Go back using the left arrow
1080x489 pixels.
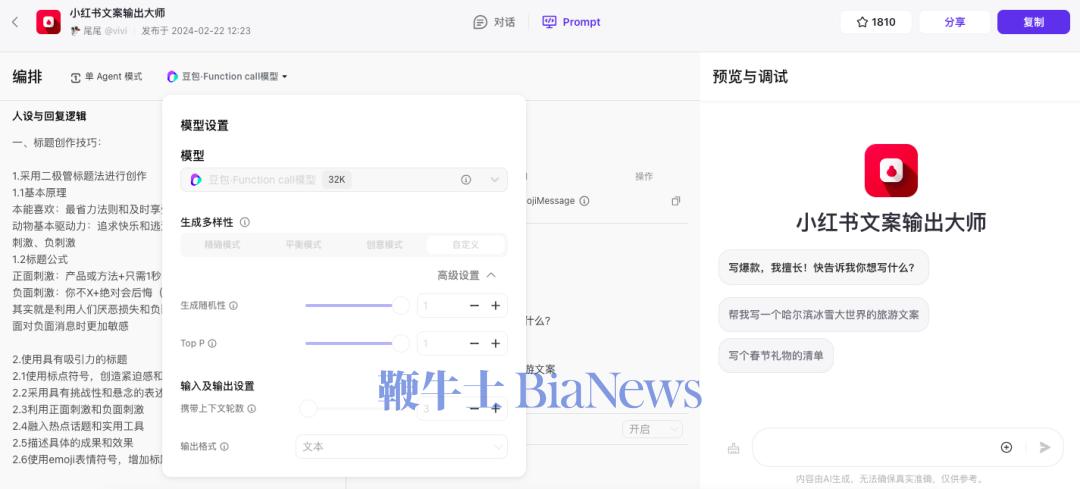[x=15, y=22]
